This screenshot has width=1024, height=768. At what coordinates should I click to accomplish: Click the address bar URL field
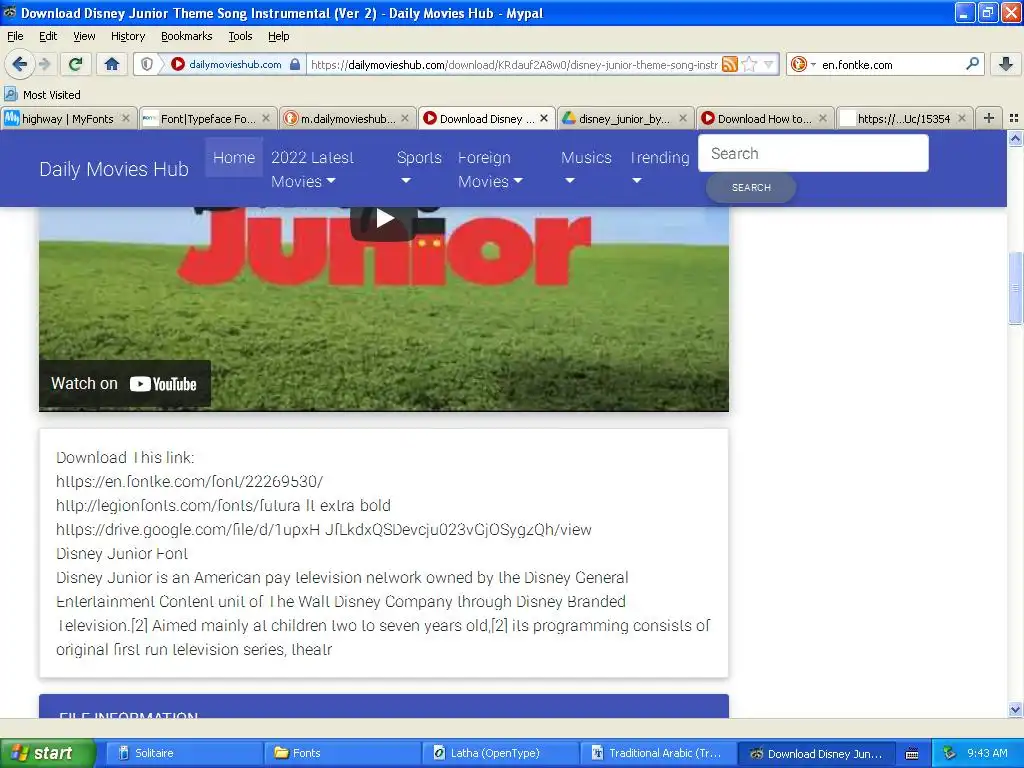(x=514, y=65)
